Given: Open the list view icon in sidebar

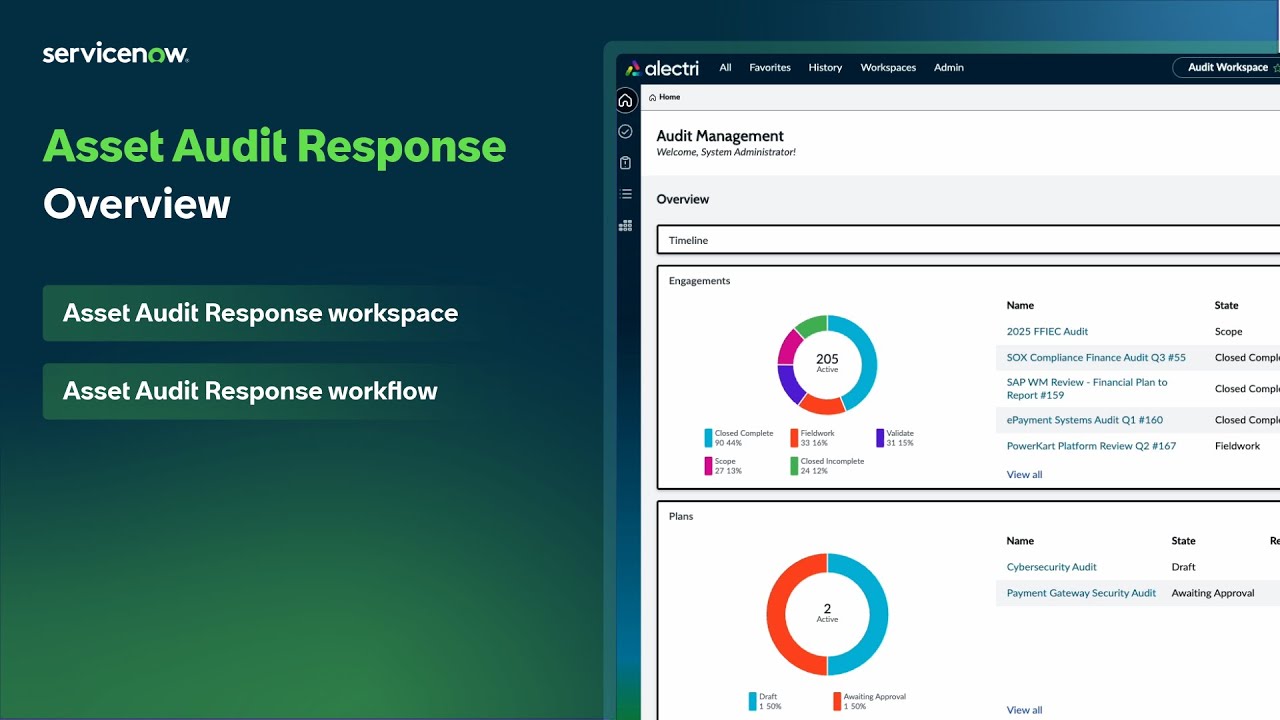Looking at the screenshot, I should [x=626, y=193].
